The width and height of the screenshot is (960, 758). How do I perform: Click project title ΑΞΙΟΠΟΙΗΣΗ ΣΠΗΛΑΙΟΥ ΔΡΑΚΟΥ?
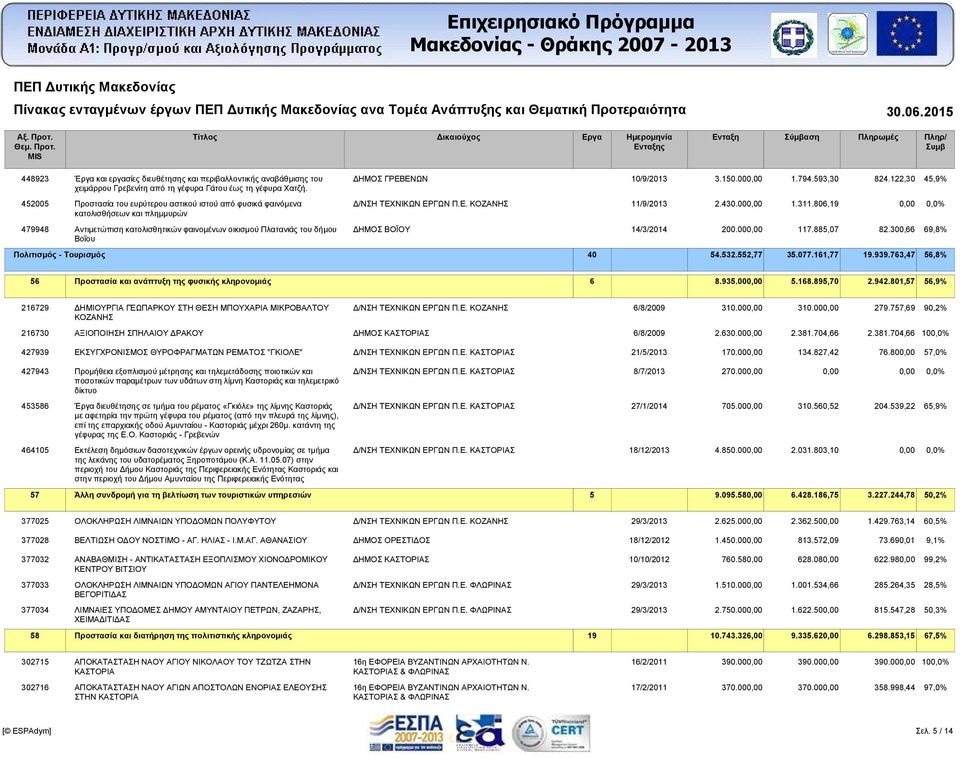click(x=139, y=333)
